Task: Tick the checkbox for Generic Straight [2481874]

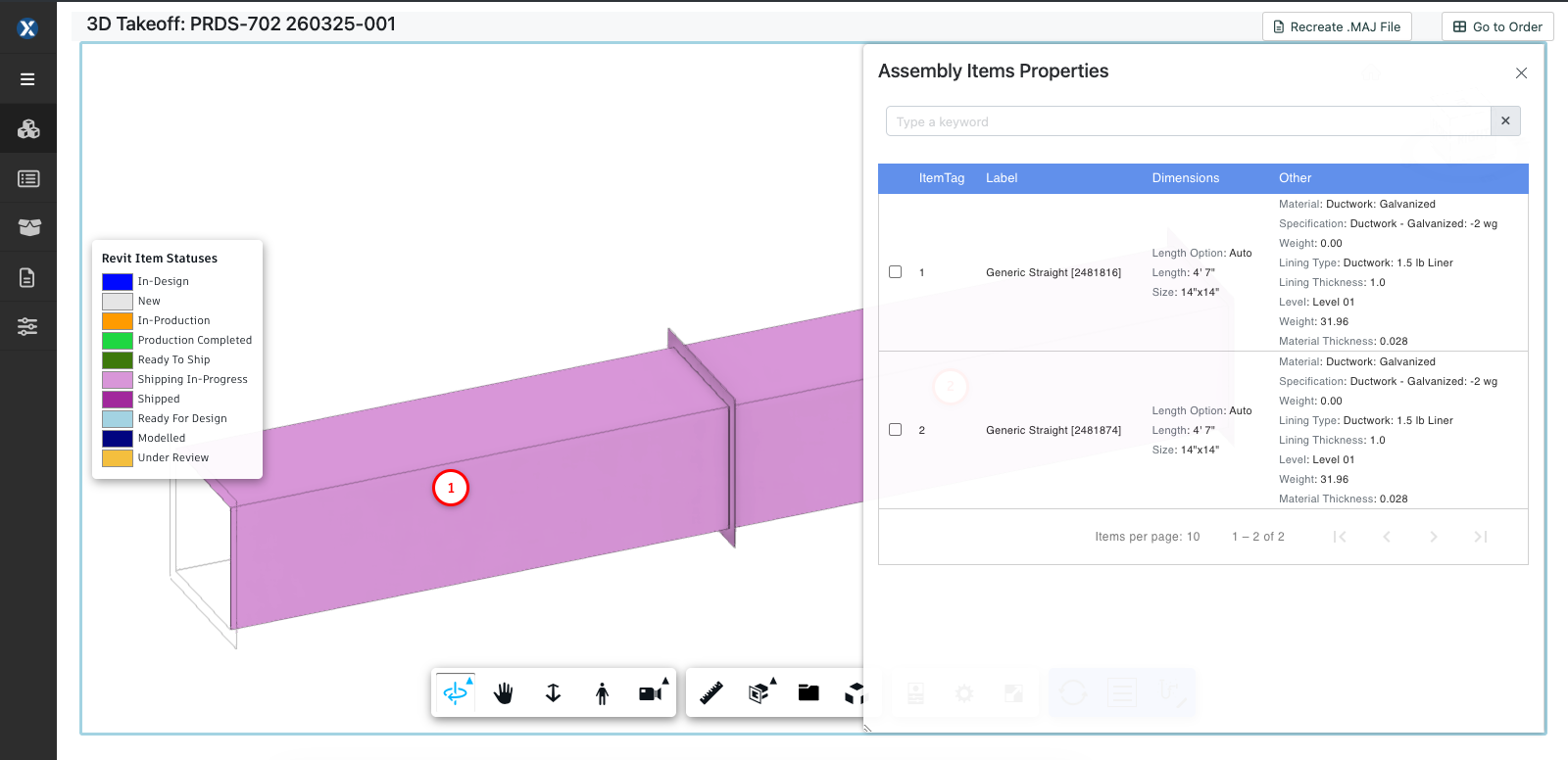Action: point(895,430)
